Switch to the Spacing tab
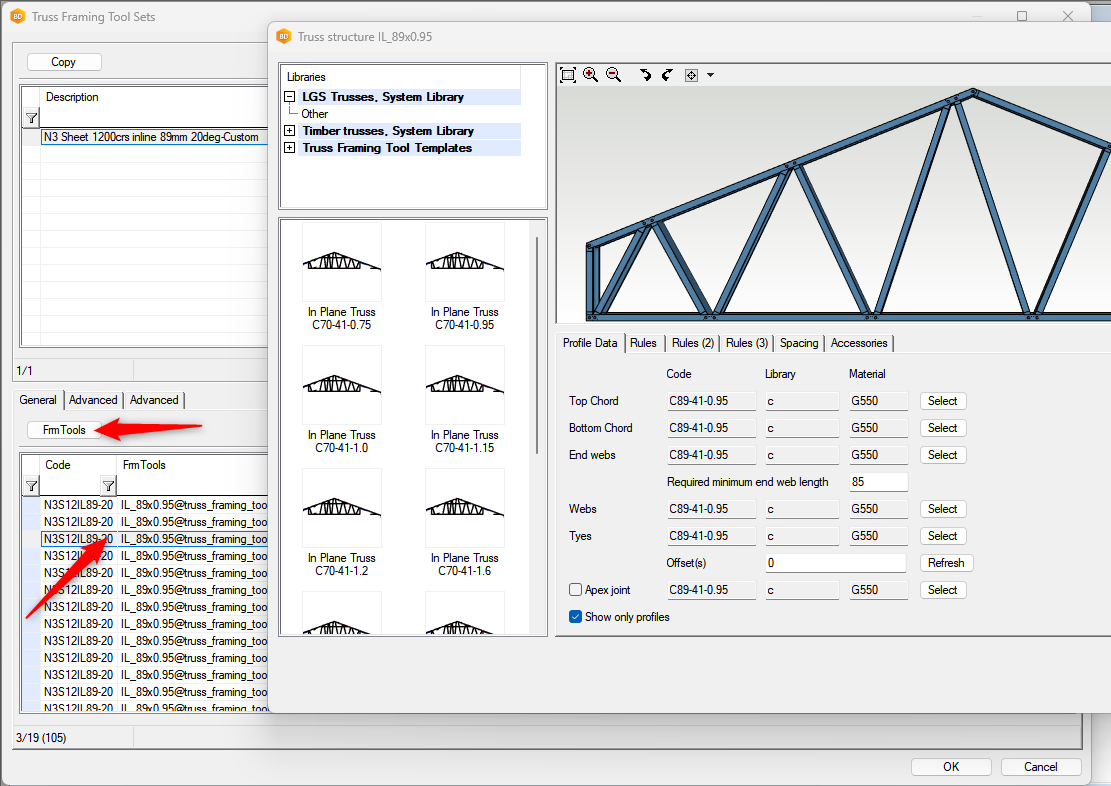Viewport: 1111px width, 786px height. pos(798,343)
